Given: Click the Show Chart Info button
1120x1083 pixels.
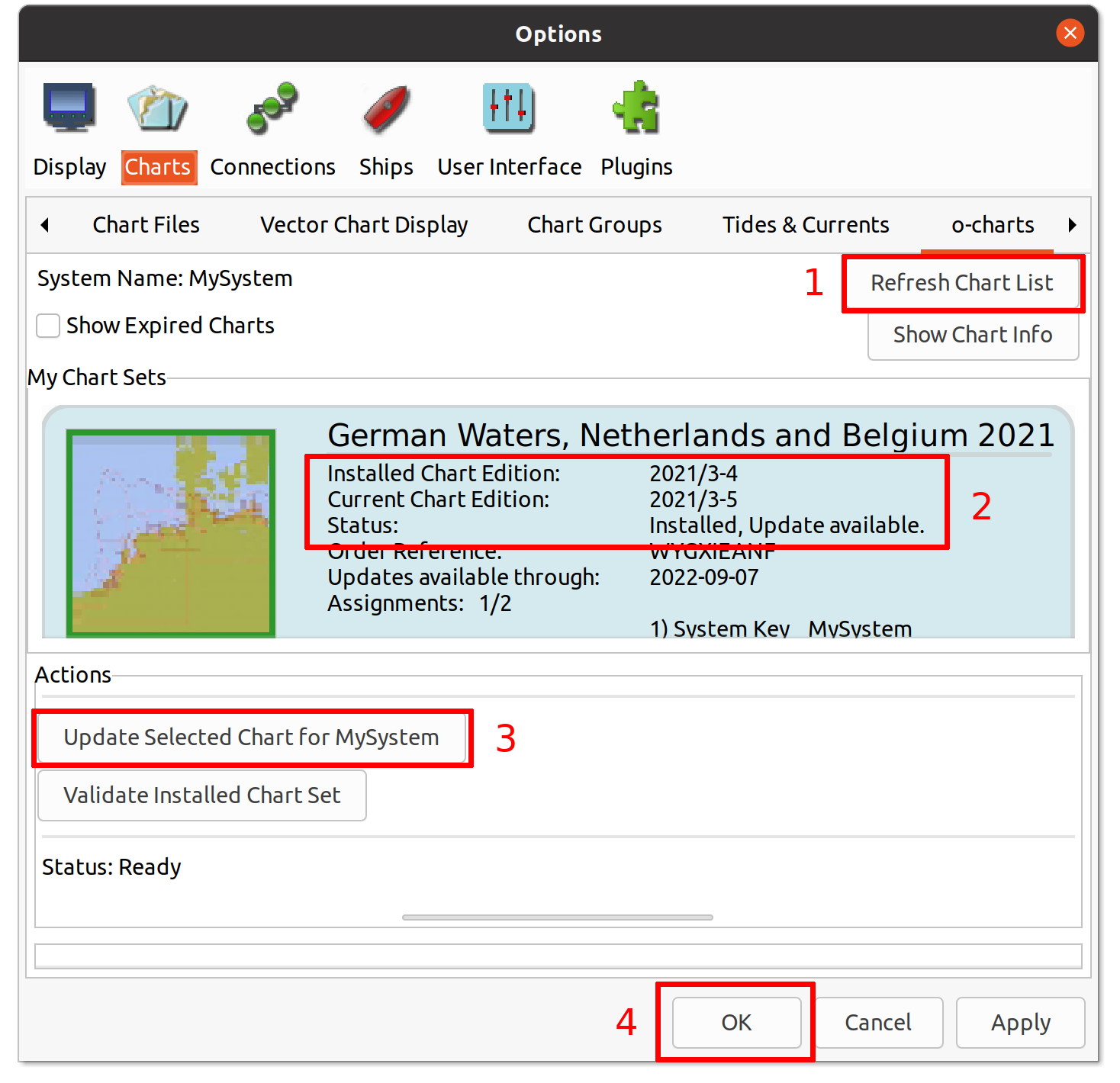Looking at the screenshot, I should point(973,335).
